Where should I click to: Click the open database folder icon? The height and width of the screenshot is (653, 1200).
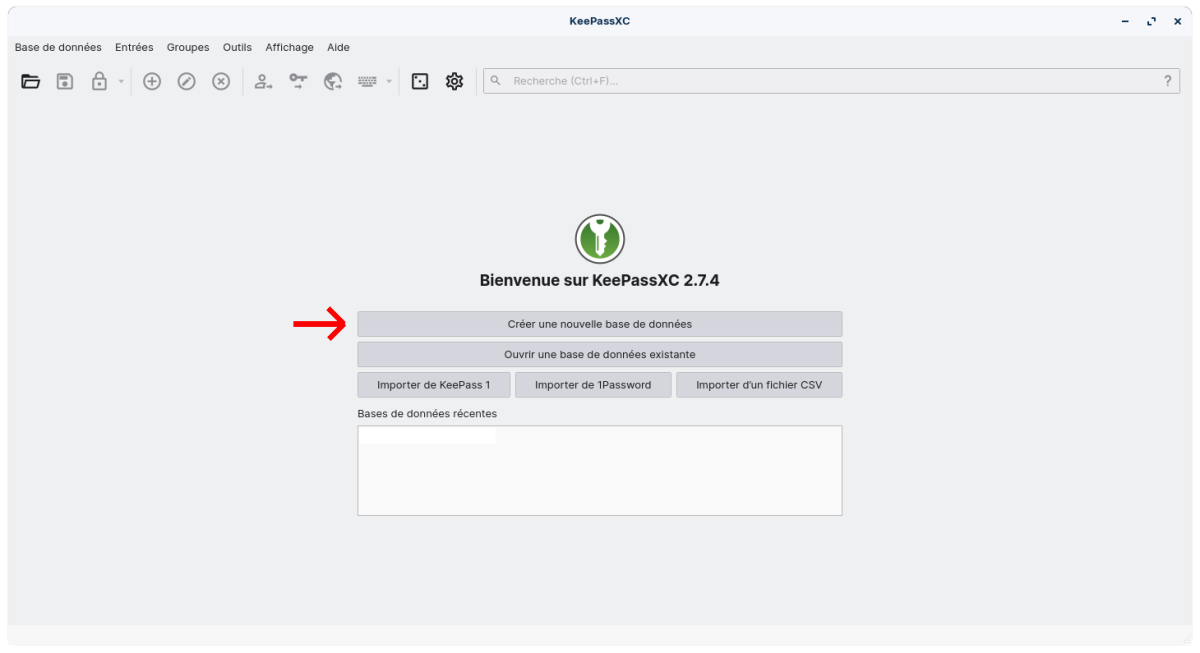[31, 81]
